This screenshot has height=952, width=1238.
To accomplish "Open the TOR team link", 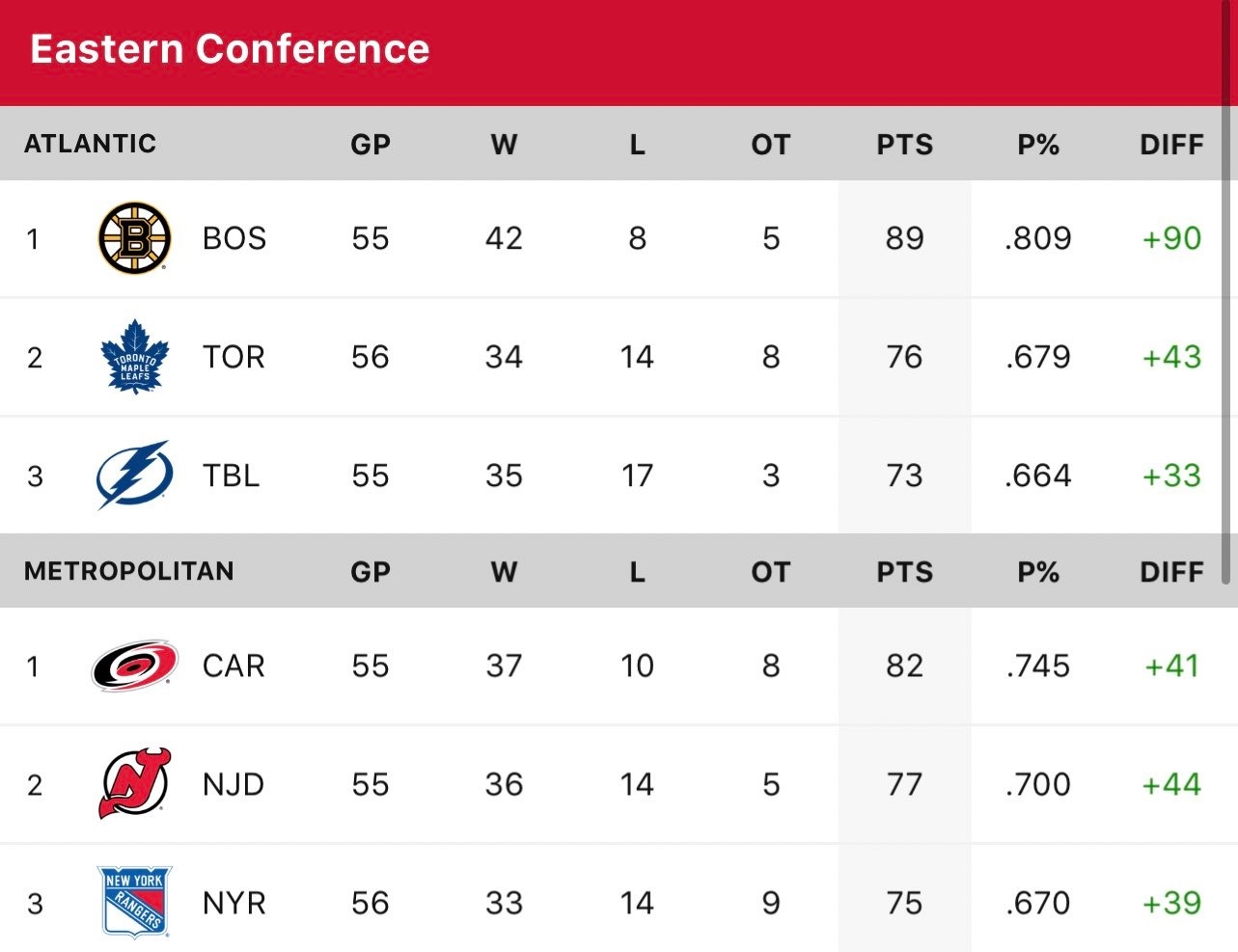I will [x=234, y=357].
